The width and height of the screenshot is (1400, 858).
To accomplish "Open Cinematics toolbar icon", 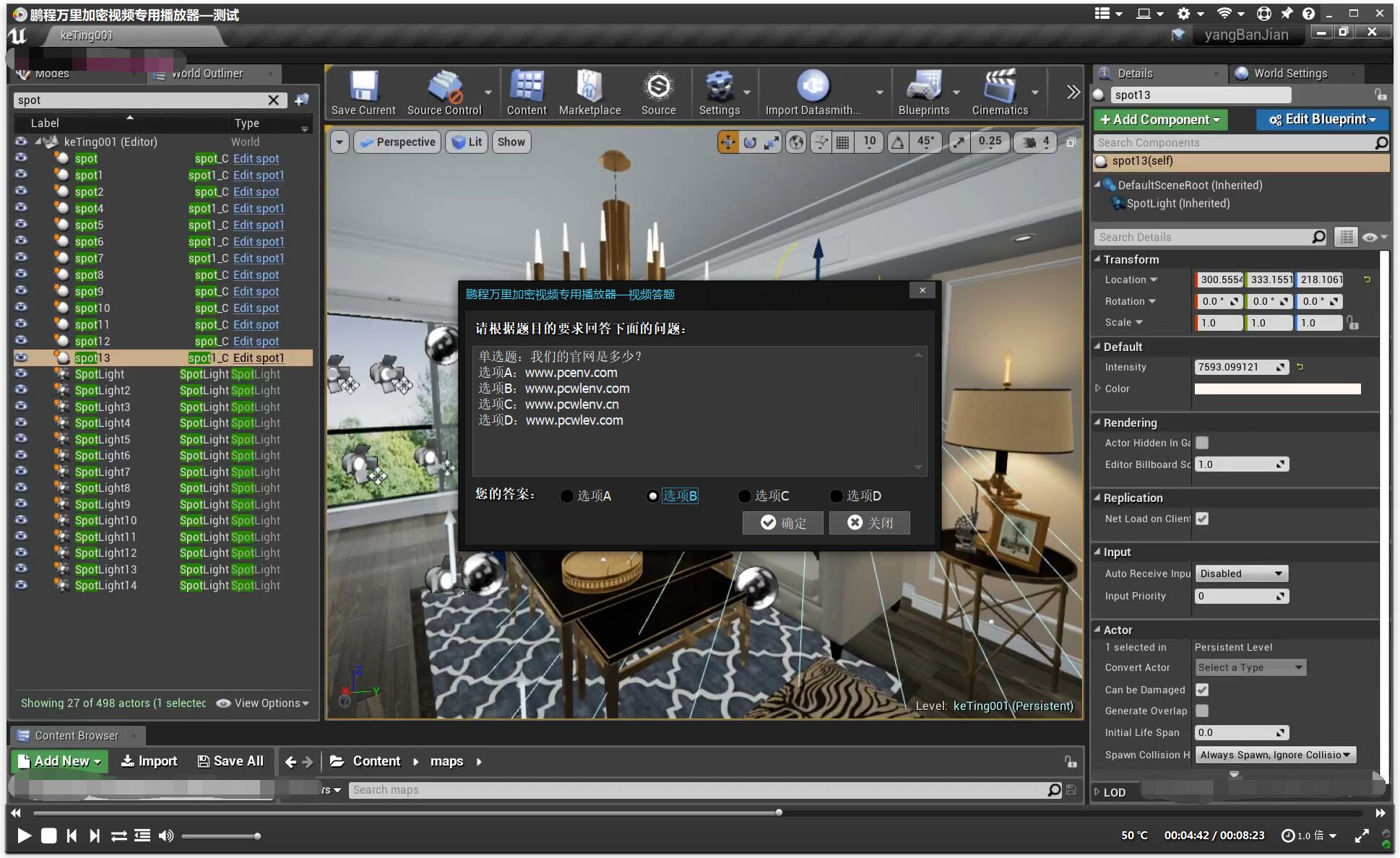I will 1000,93.
